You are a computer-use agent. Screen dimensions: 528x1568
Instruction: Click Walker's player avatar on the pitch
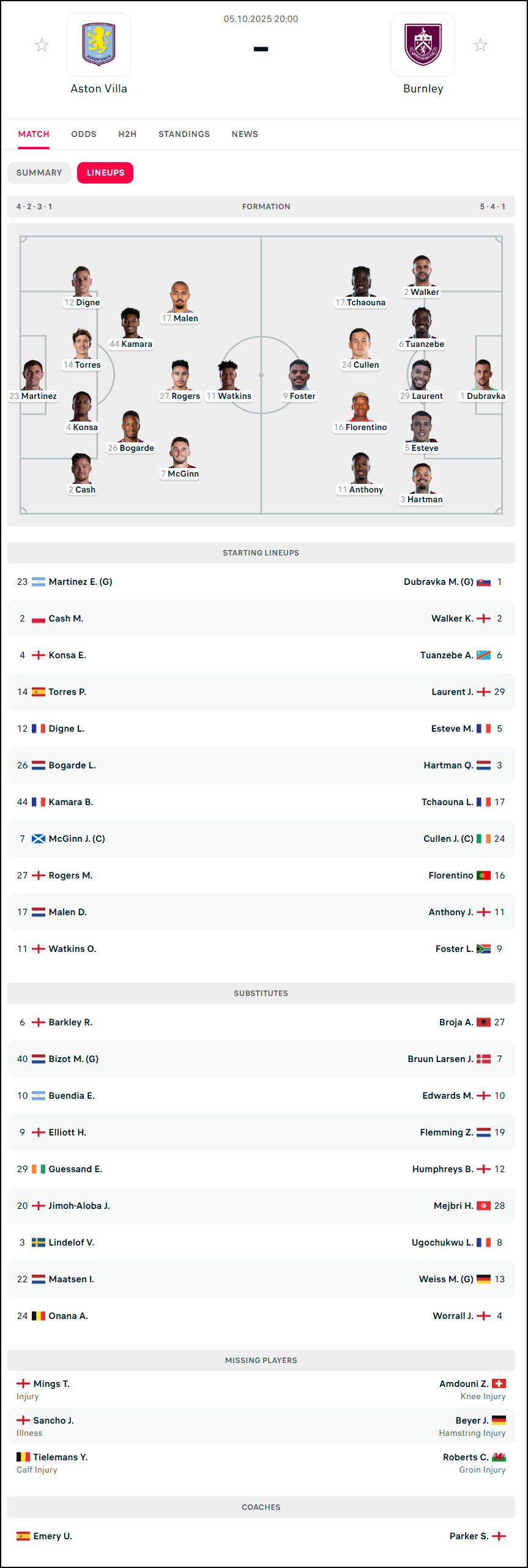pyautogui.click(x=422, y=271)
